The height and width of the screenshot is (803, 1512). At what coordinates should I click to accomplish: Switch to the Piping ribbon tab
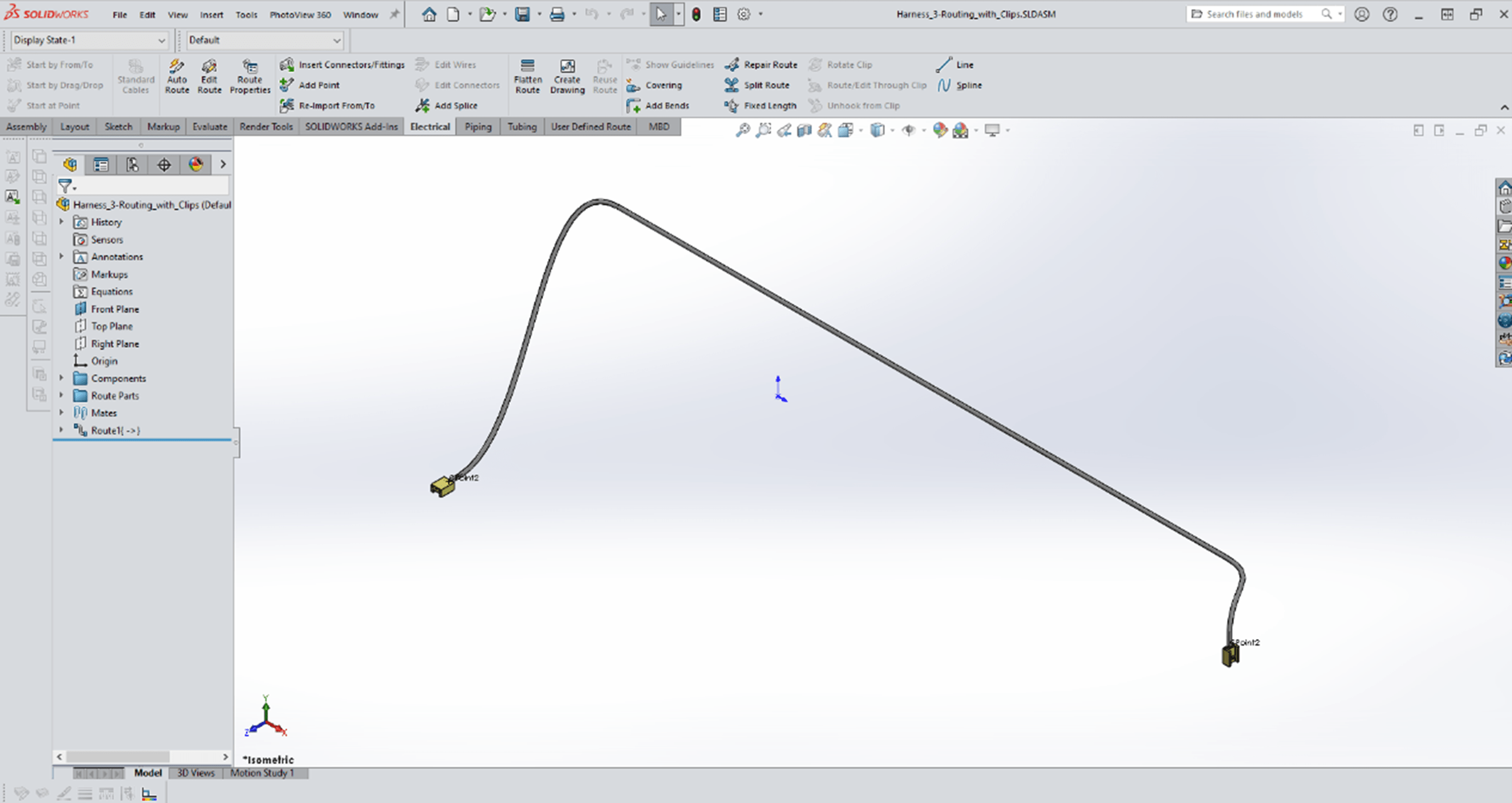pyautogui.click(x=477, y=126)
